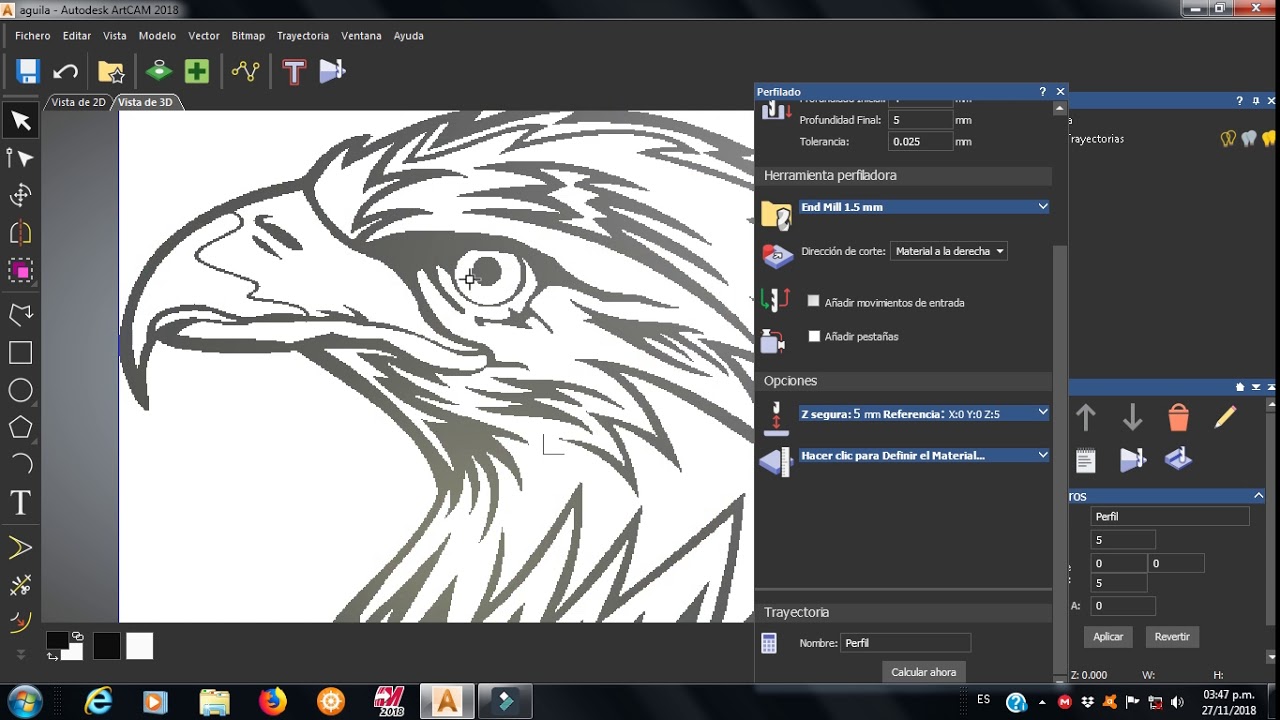Click the pencil edit toolpath icon
The height and width of the screenshot is (720, 1280).
(1225, 416)
